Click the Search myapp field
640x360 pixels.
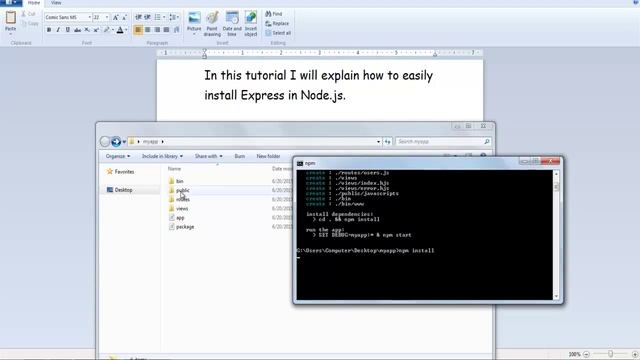point(443,142)
